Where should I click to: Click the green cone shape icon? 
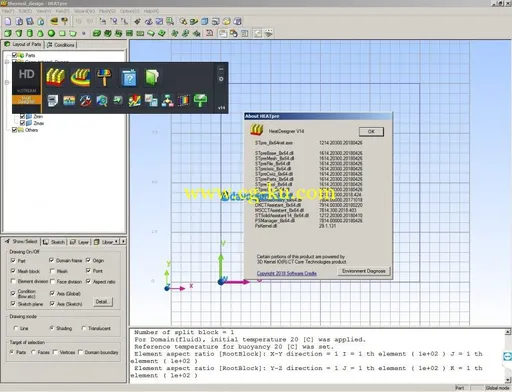click(x=40, y=33)
